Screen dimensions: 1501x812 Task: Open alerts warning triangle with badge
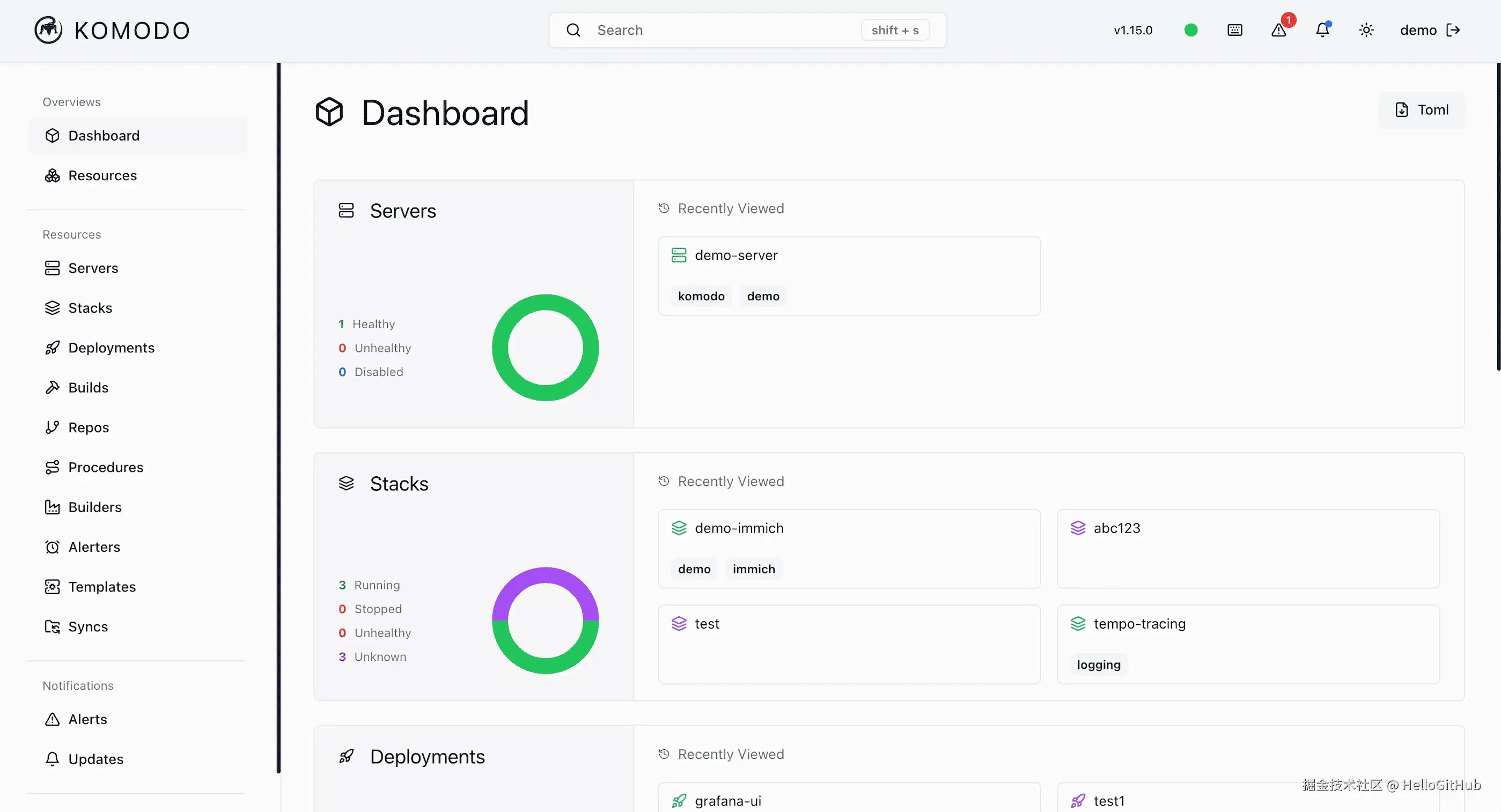point(1278,29)
